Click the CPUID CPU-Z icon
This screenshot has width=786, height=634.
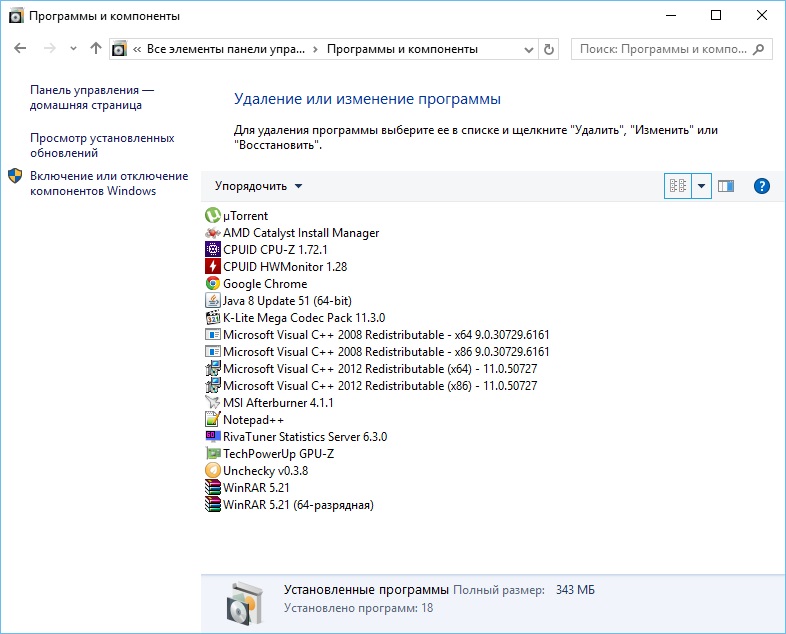point(213,250)
